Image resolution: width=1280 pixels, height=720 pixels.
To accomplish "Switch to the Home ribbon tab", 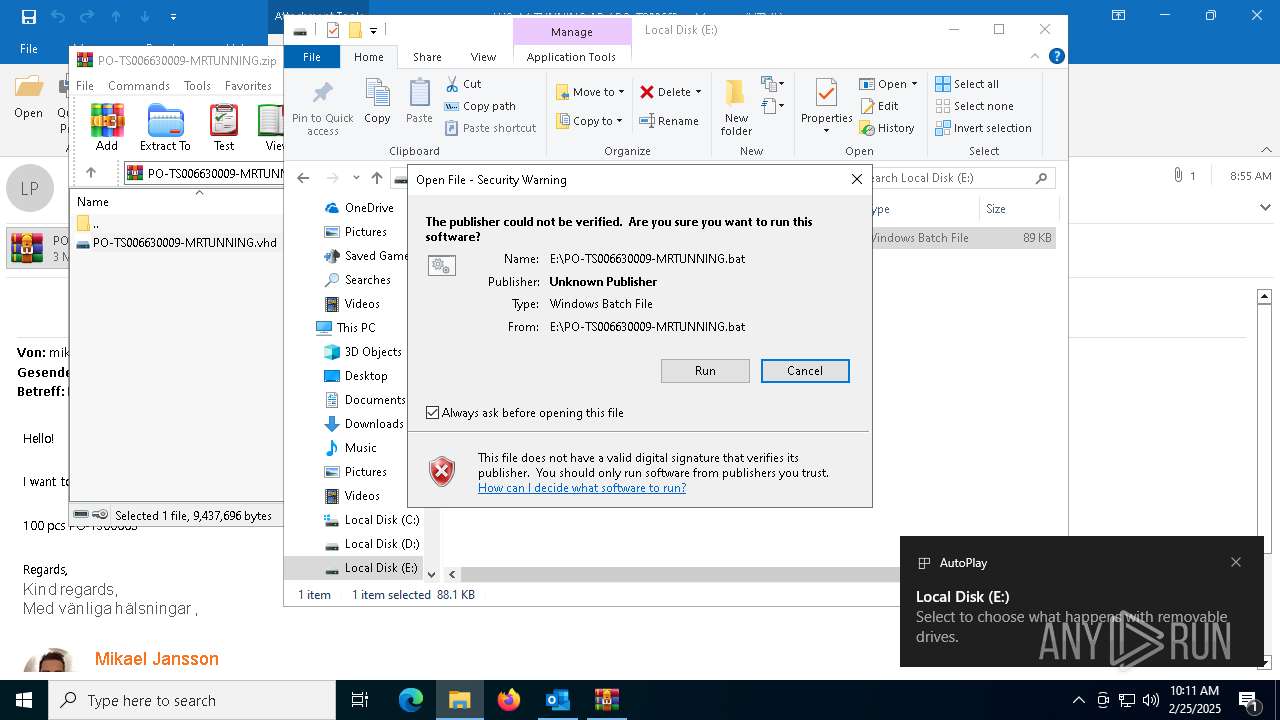I will 369,57.
